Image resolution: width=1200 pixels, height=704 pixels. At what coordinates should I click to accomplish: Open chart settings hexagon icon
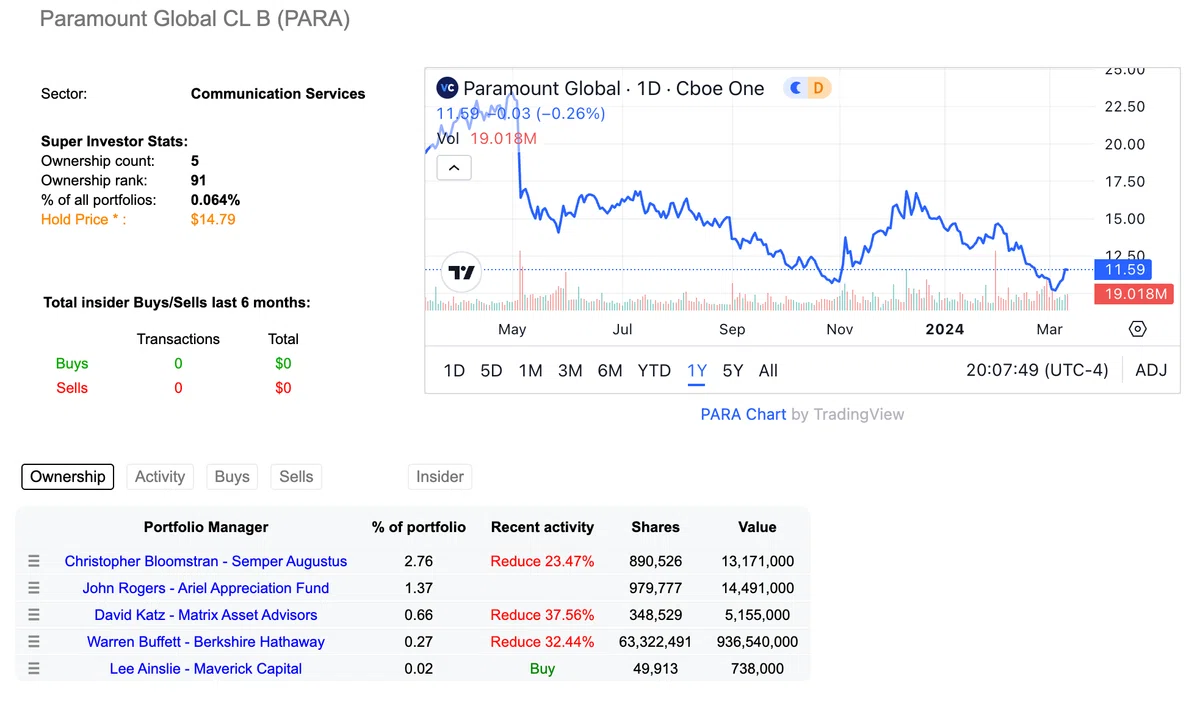[x=1137, y=329]
